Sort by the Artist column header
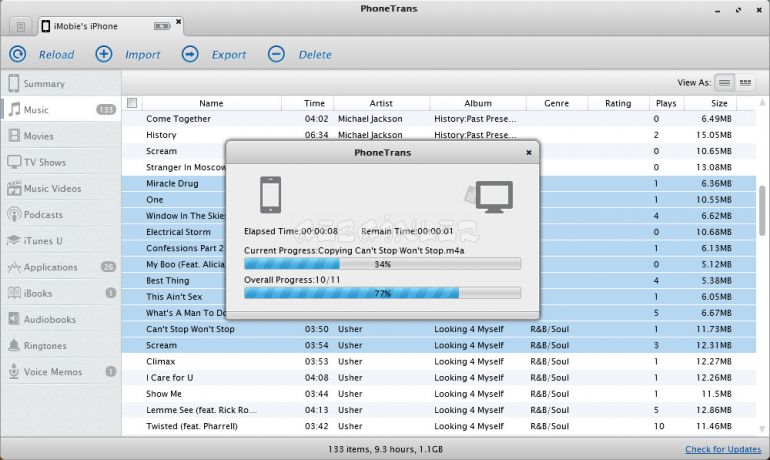The image size is (770, 460). click(381, 103)
